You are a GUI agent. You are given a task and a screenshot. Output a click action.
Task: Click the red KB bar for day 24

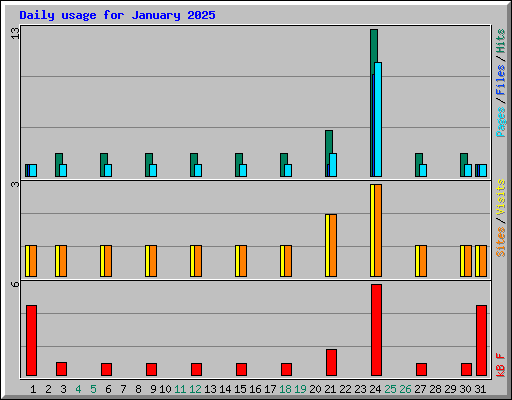coord(376,330)
